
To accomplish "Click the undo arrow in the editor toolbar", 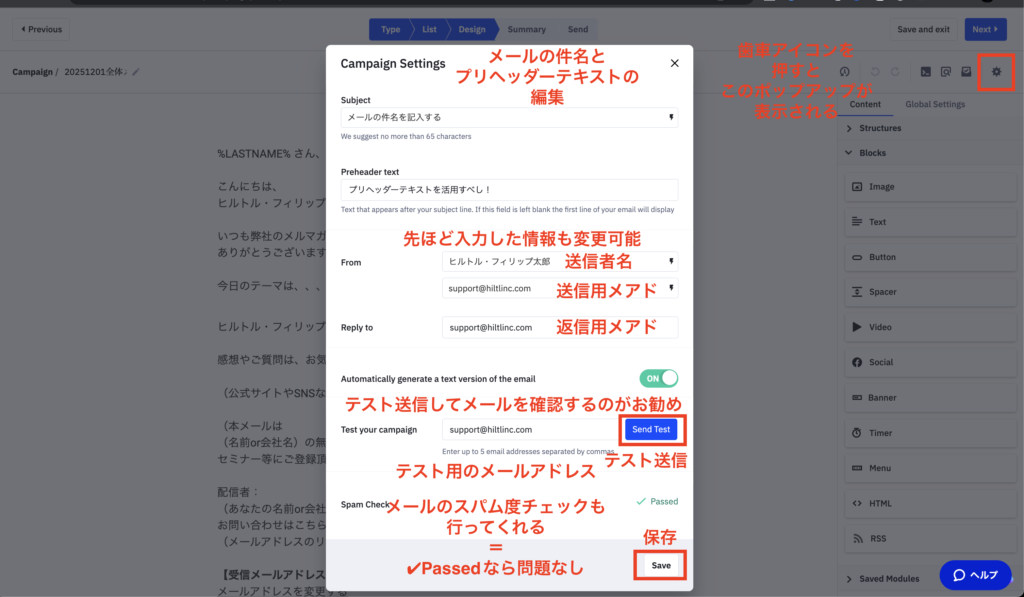I will click(875, 72).
